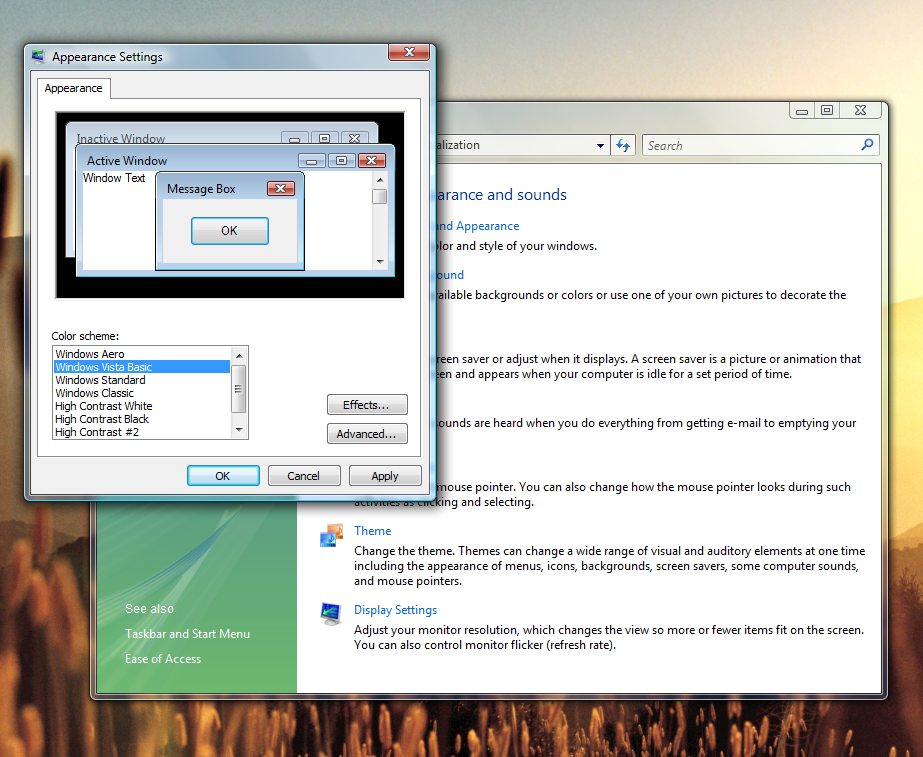The height and width of the screenshot is (757, 923).
Task: Click the color scheme list down arrow
Action: [x=239, y=430]
